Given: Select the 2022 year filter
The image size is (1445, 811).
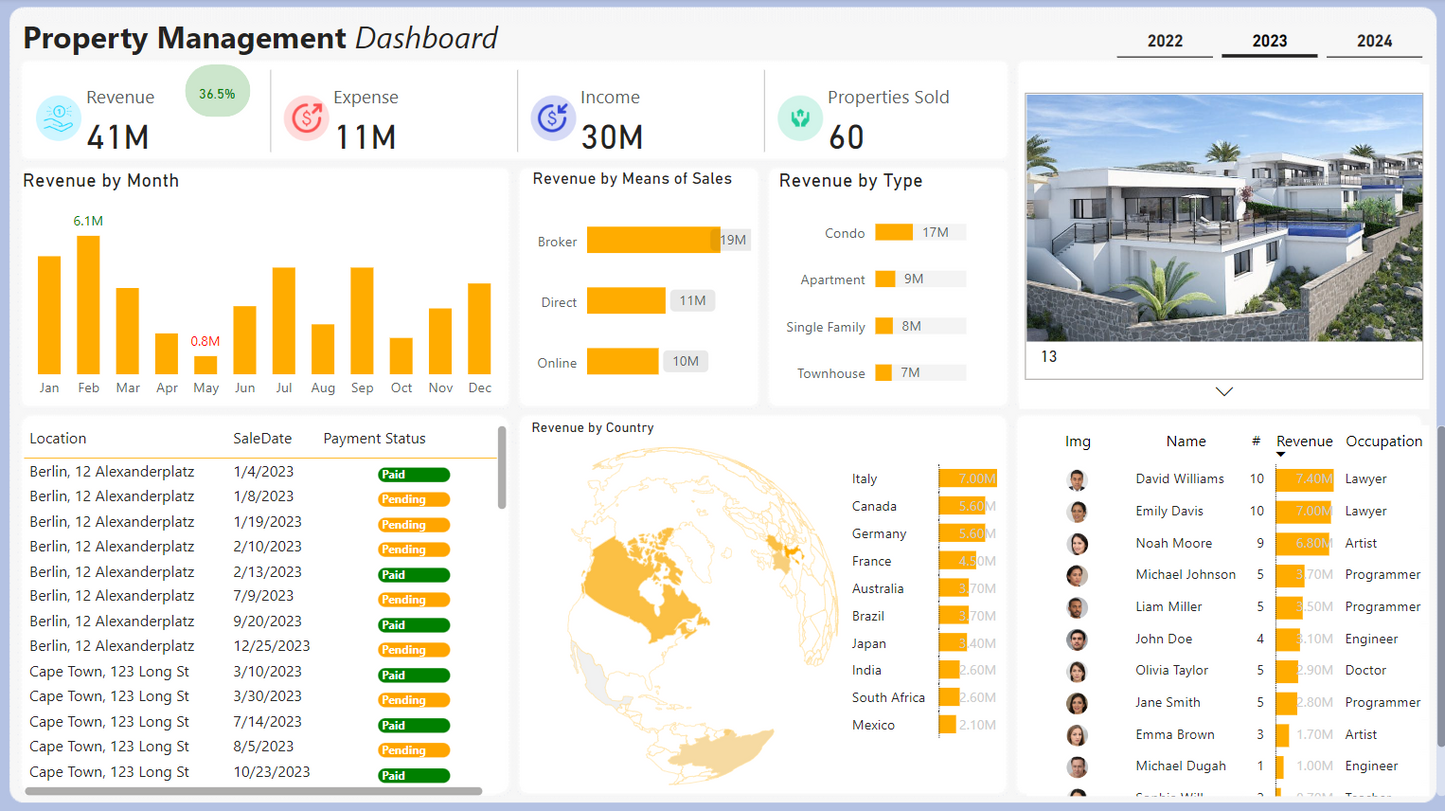Looking at the screenshot, I should point(1165,41).
